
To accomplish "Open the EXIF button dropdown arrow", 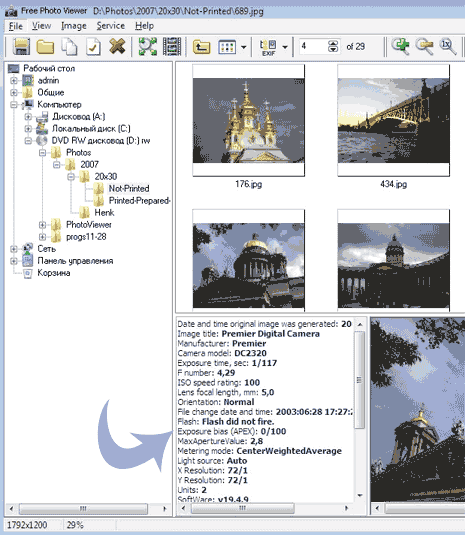I will pyautogui.click(x=285, y=47).
